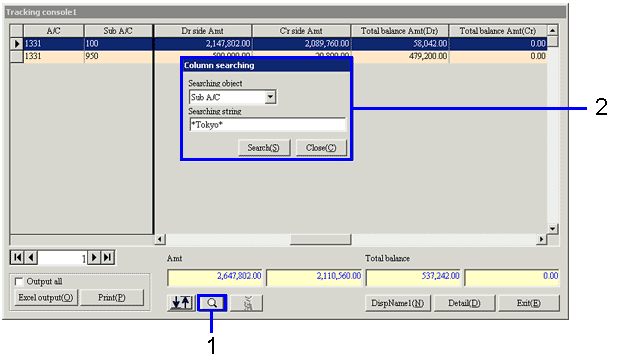Click the greyed icon right of magnifier
Image resolution: width=618 pixels, height=363 pixels.
pyautogui.click(x=247, y=303)
